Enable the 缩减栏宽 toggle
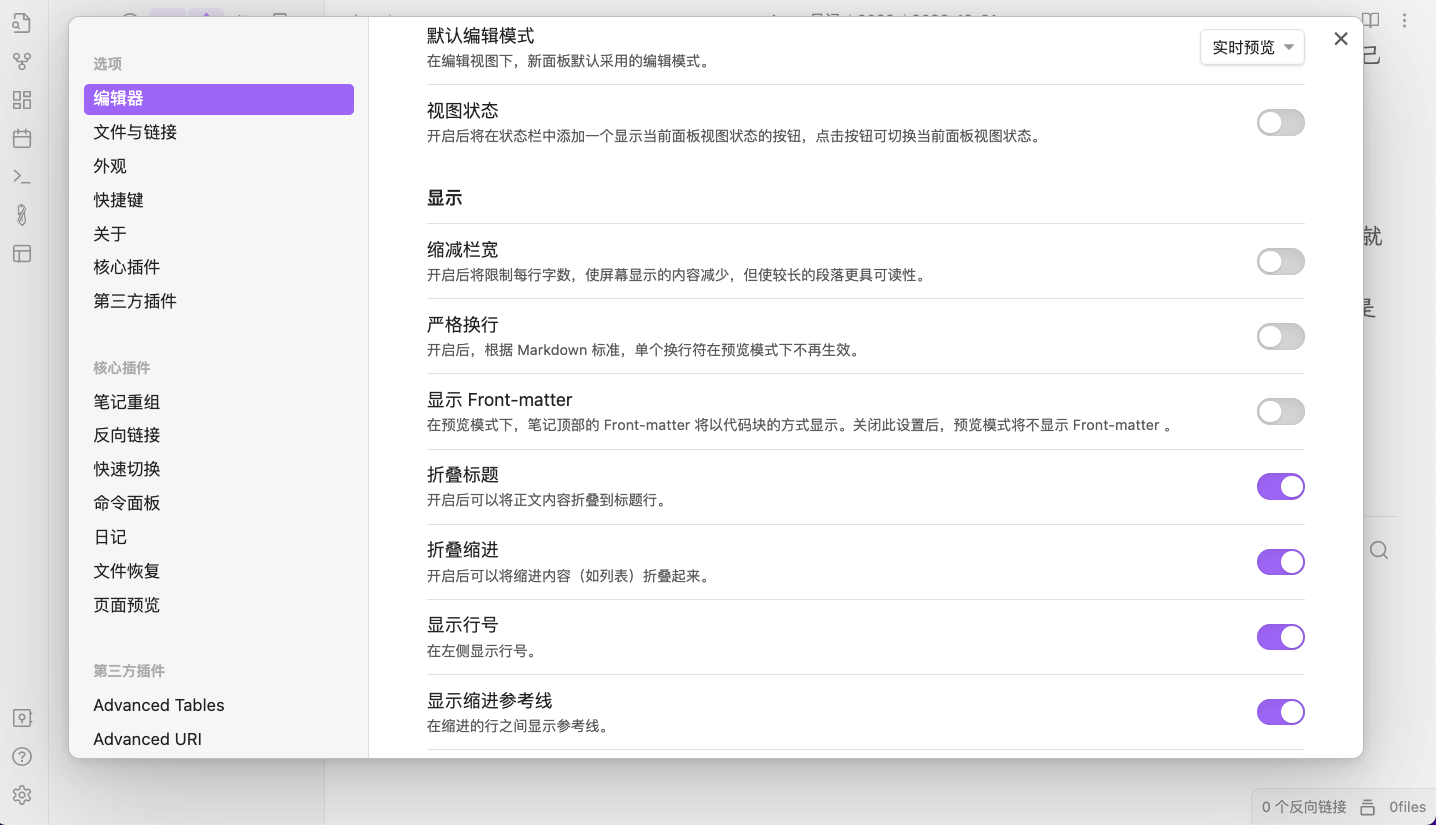This screenshot has height=825, width=1436. (x=1281, y=262)
